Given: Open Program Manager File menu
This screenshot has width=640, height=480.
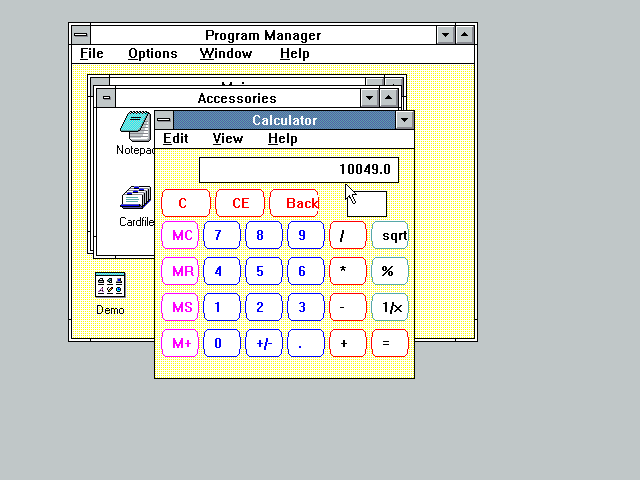Looking at the screenshot, I should (91, 53).
